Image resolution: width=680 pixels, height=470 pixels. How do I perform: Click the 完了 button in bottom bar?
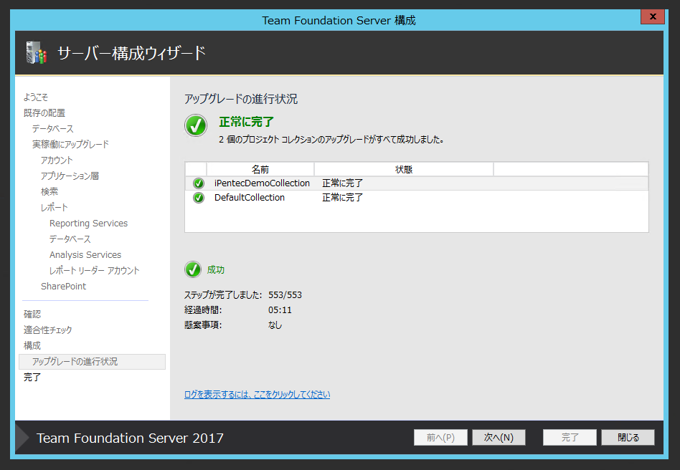[x=570, y=437]
